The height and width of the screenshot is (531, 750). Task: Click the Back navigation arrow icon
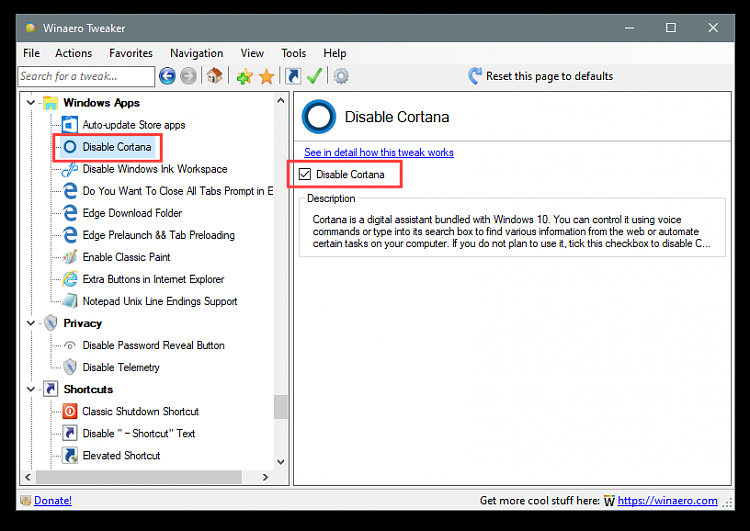pyautogui.click(x=167, y=76)
